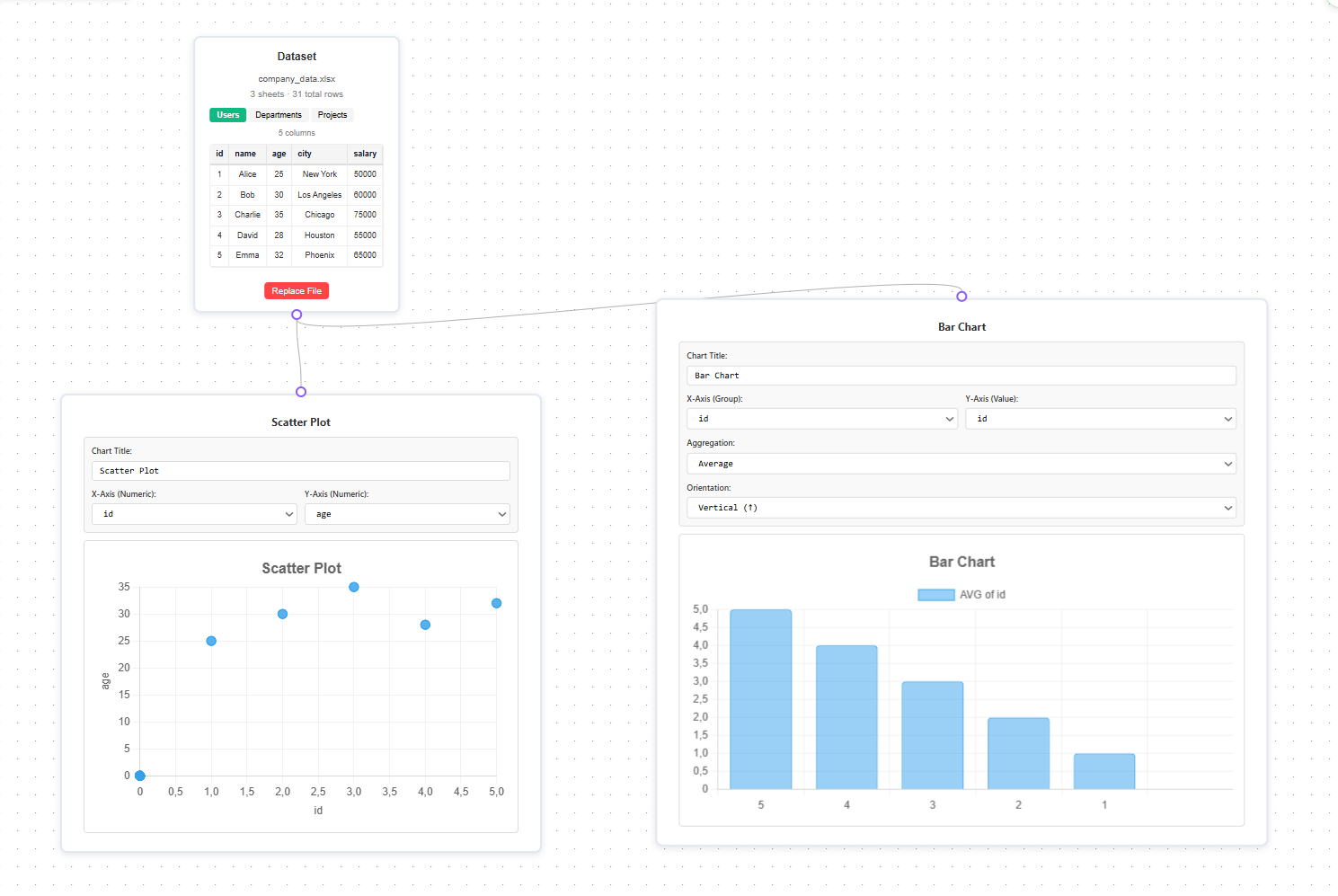This screenshot has width=1338, height=896.
Task: Open the Aggregation dropdown
Action: 961,464
